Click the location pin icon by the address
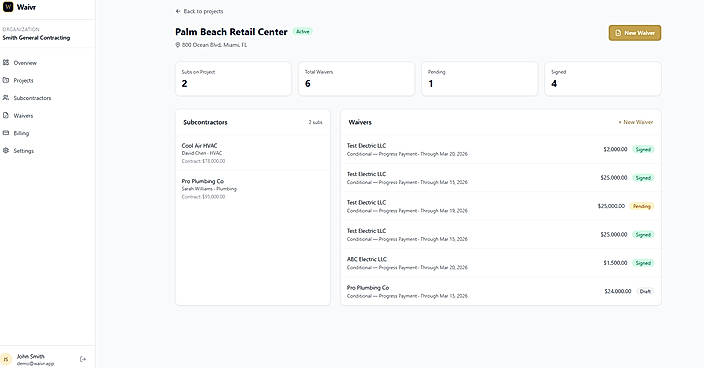Image resolution: width=704 pixels, height=368 pixels. click(178, 45)
